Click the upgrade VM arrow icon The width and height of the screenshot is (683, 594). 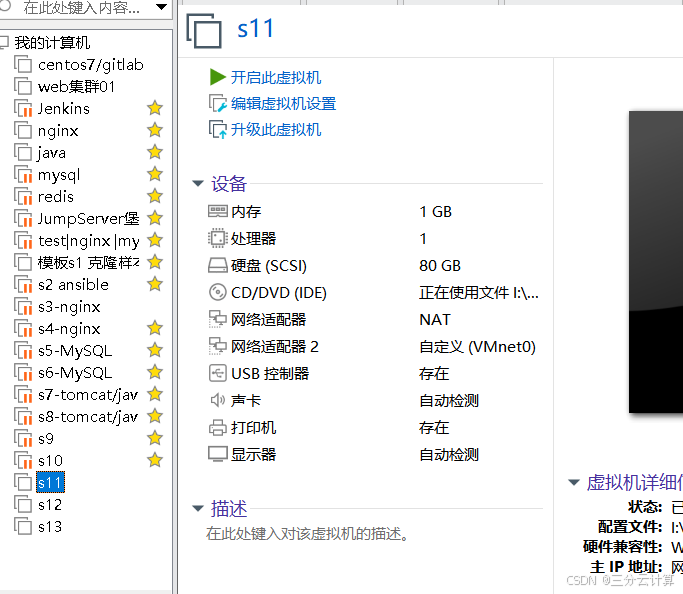click(218, 130)
